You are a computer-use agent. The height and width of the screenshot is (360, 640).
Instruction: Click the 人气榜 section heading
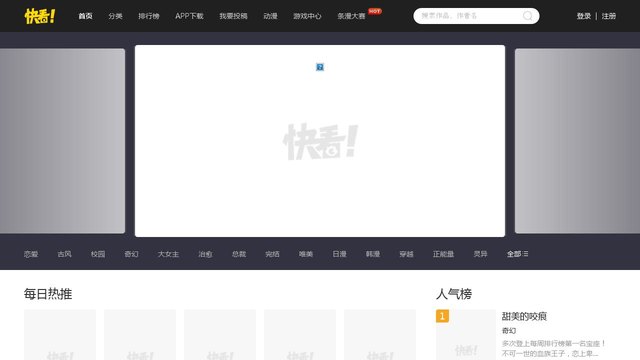(454, 294)
